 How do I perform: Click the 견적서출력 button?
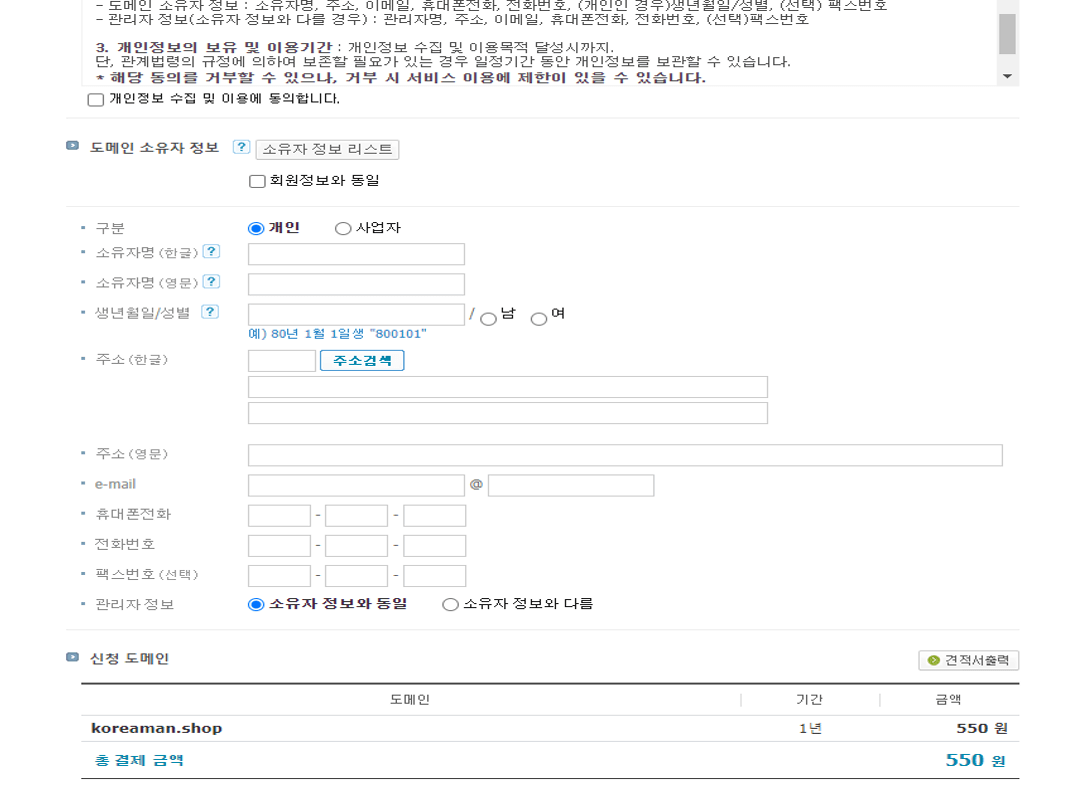(969, 660)
